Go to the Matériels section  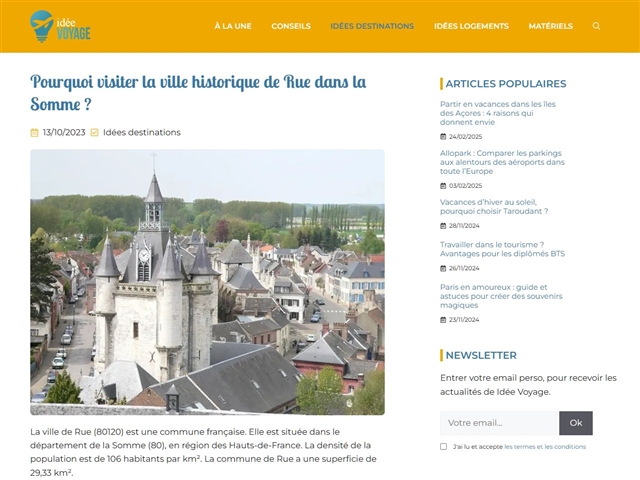tap(550, 26)
